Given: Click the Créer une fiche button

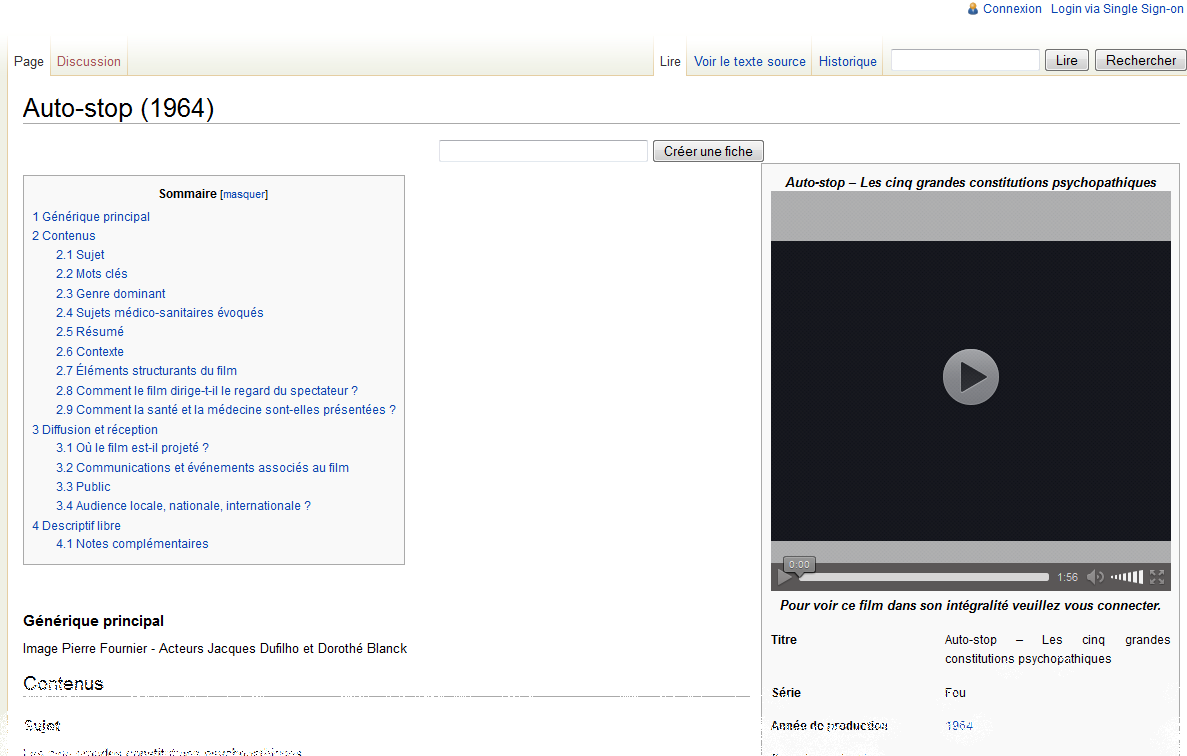Looking at the screenshot, I should point(708,151).
